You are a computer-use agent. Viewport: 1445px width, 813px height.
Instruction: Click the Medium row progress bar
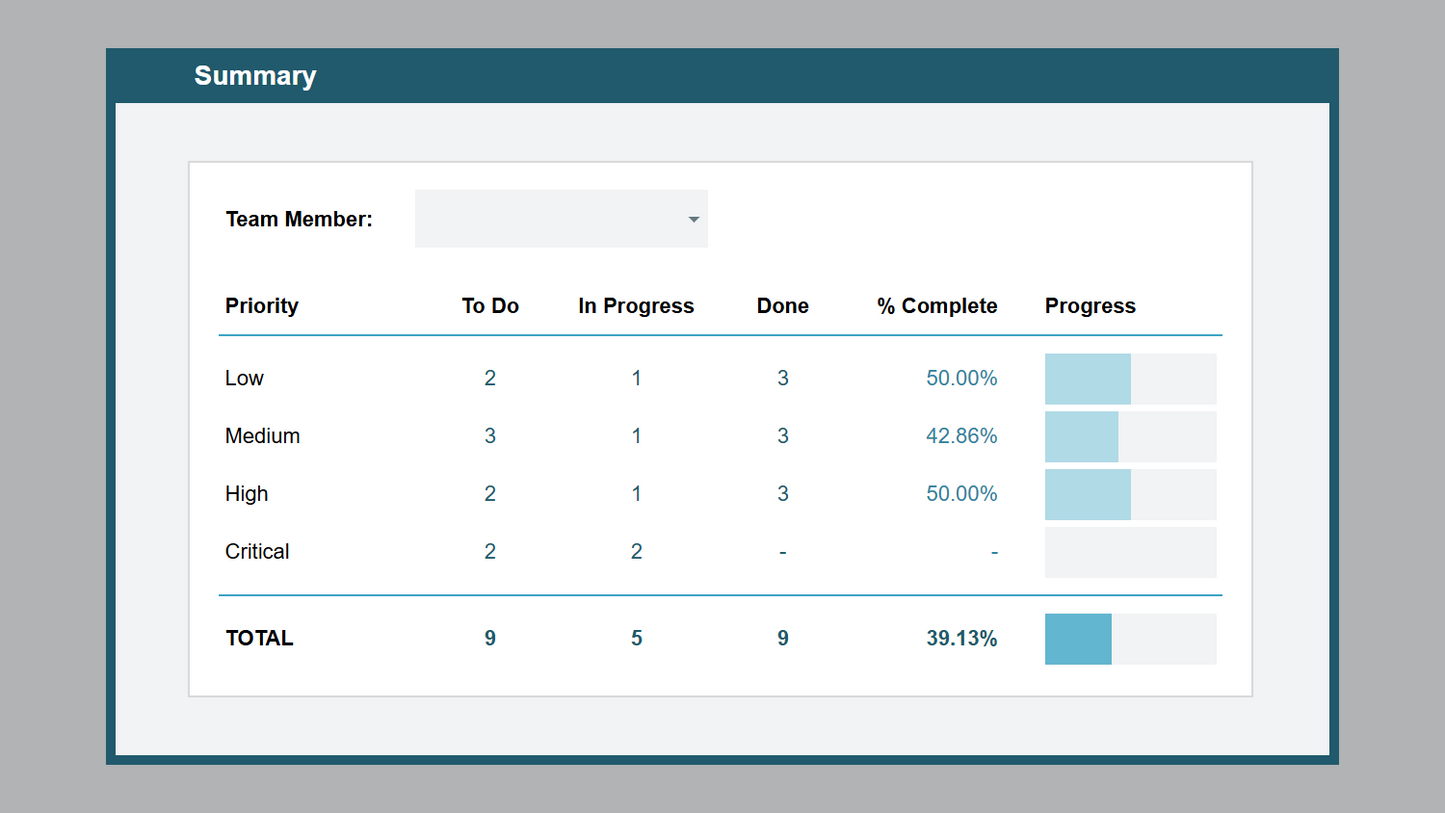pos(1130,437)
